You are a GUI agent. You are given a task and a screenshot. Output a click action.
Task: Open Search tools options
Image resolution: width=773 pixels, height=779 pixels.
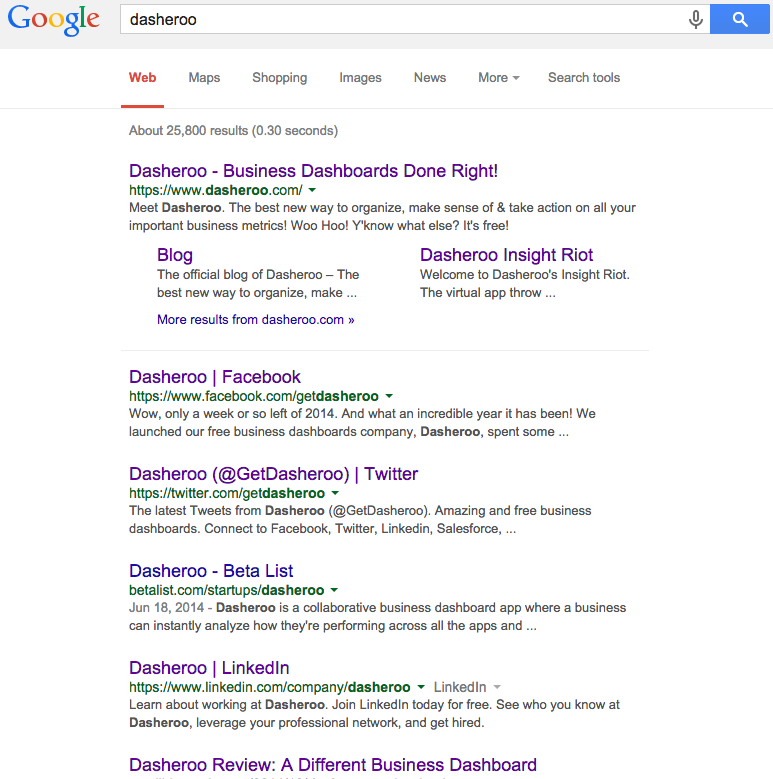pyautogui.click(x=584, y=77)
